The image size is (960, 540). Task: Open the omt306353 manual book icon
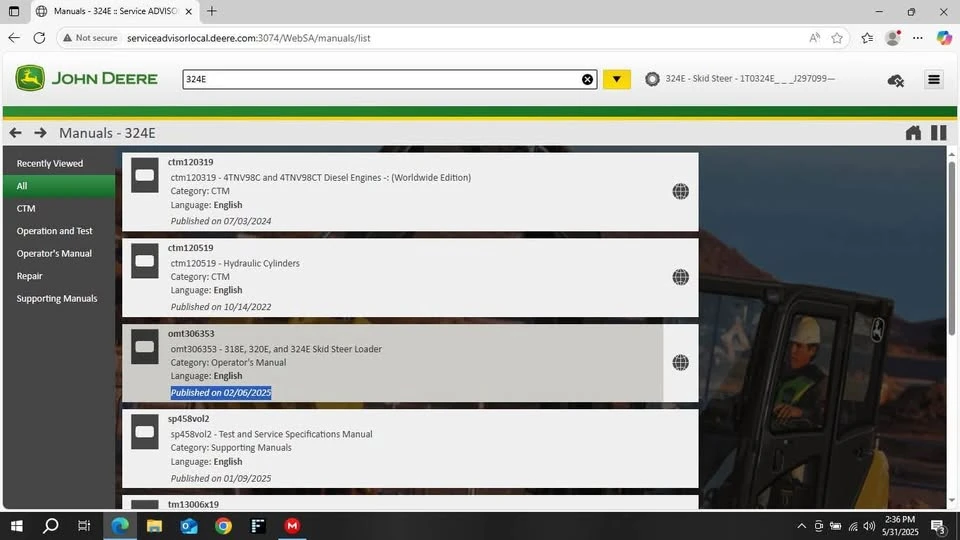pyautogui.click(x=144, y=347)
